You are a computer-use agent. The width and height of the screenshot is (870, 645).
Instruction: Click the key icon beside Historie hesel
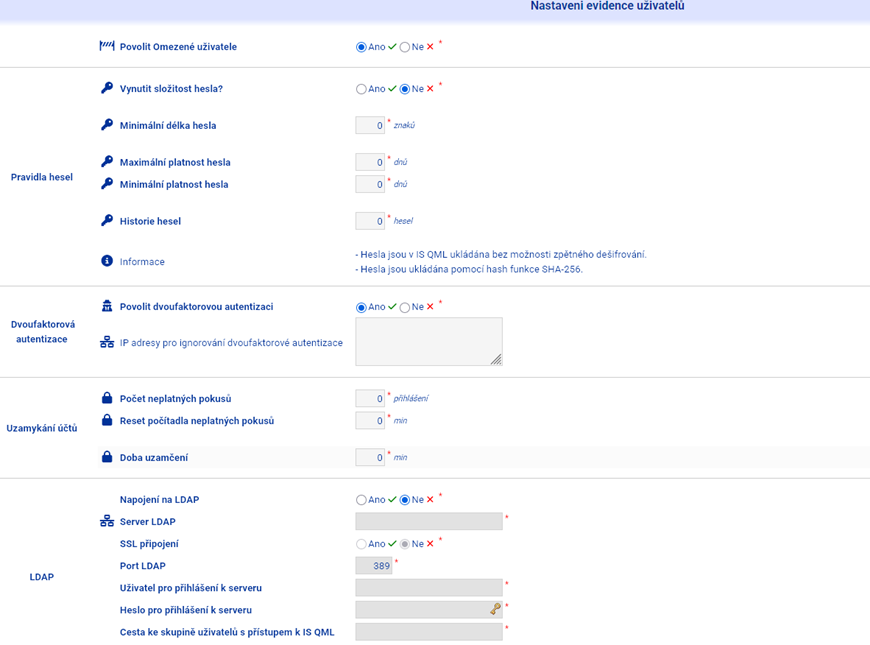tap(107, 220)
